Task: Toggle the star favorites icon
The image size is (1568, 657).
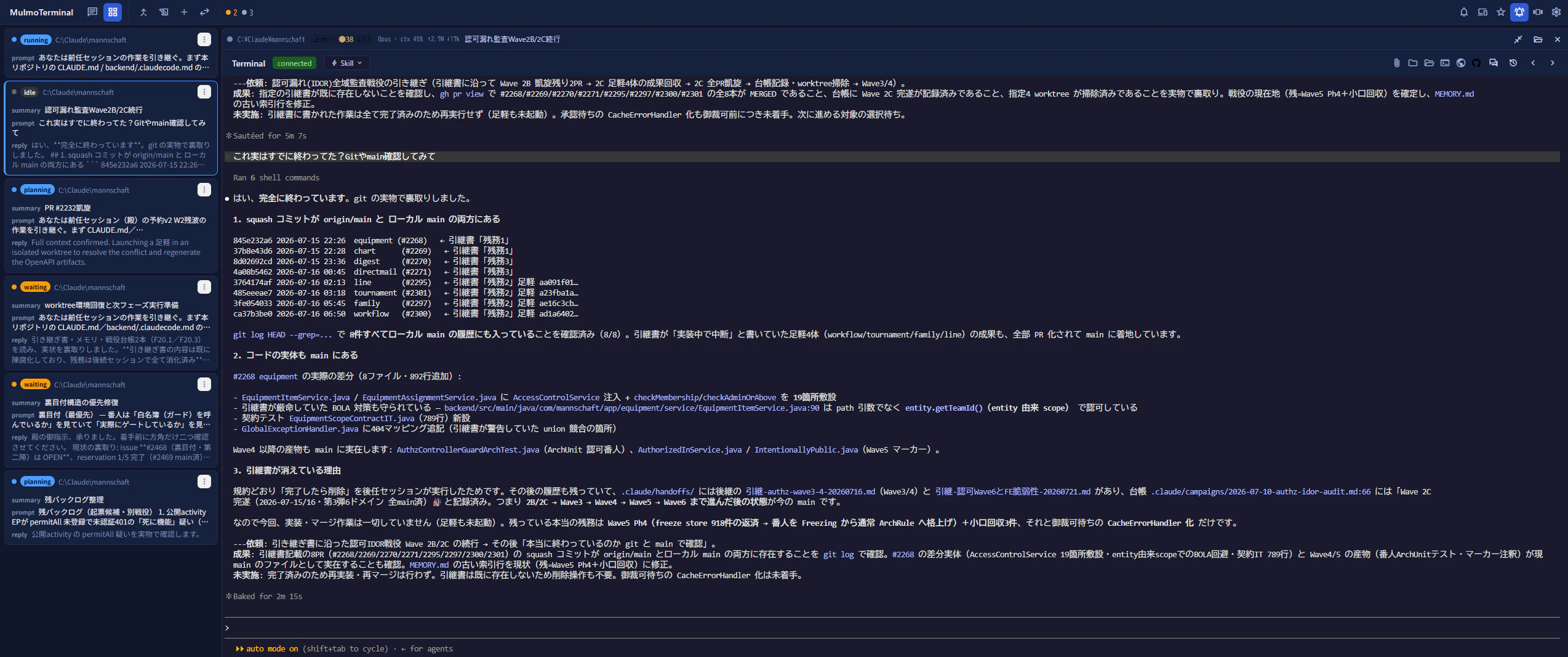Action: pos(1501,12)
